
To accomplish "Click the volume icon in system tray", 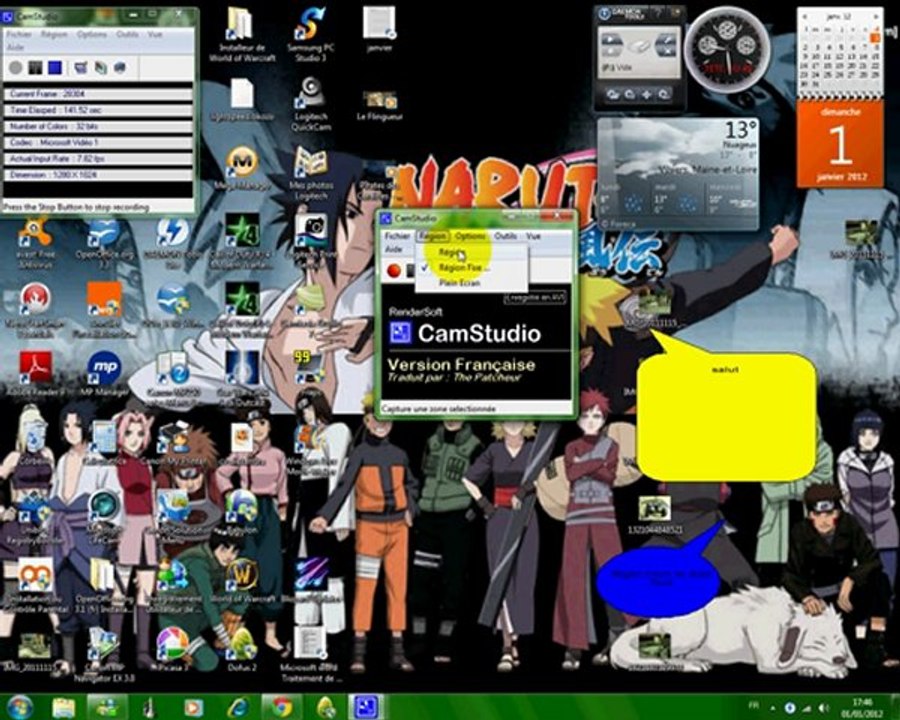I will coord(823,708).
